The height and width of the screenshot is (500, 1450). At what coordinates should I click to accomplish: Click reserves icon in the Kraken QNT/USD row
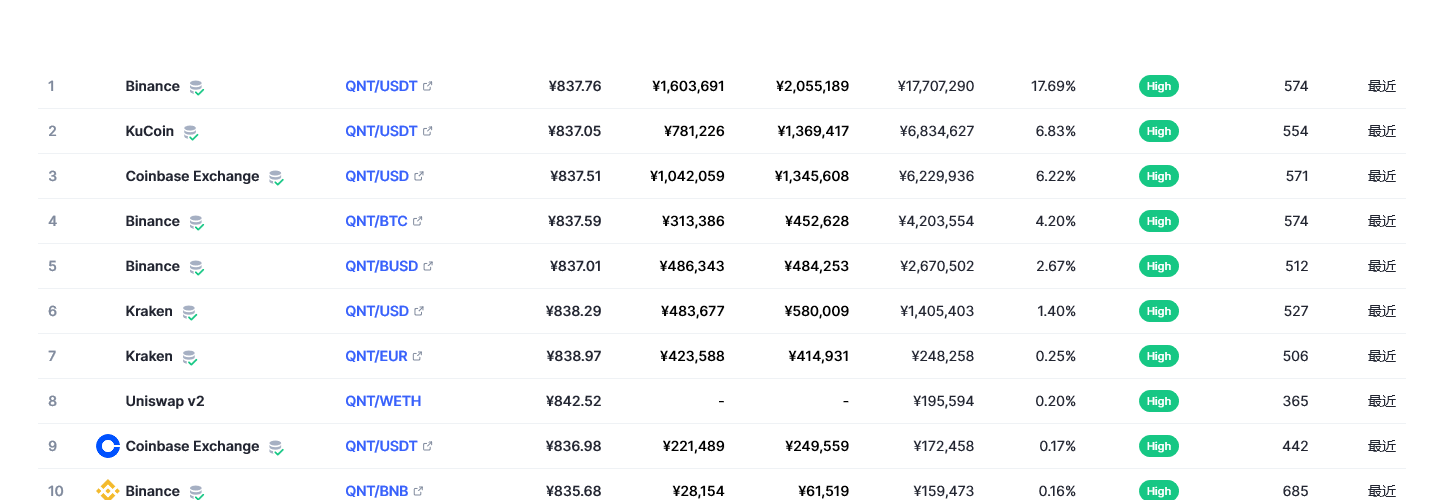[189, 312]
